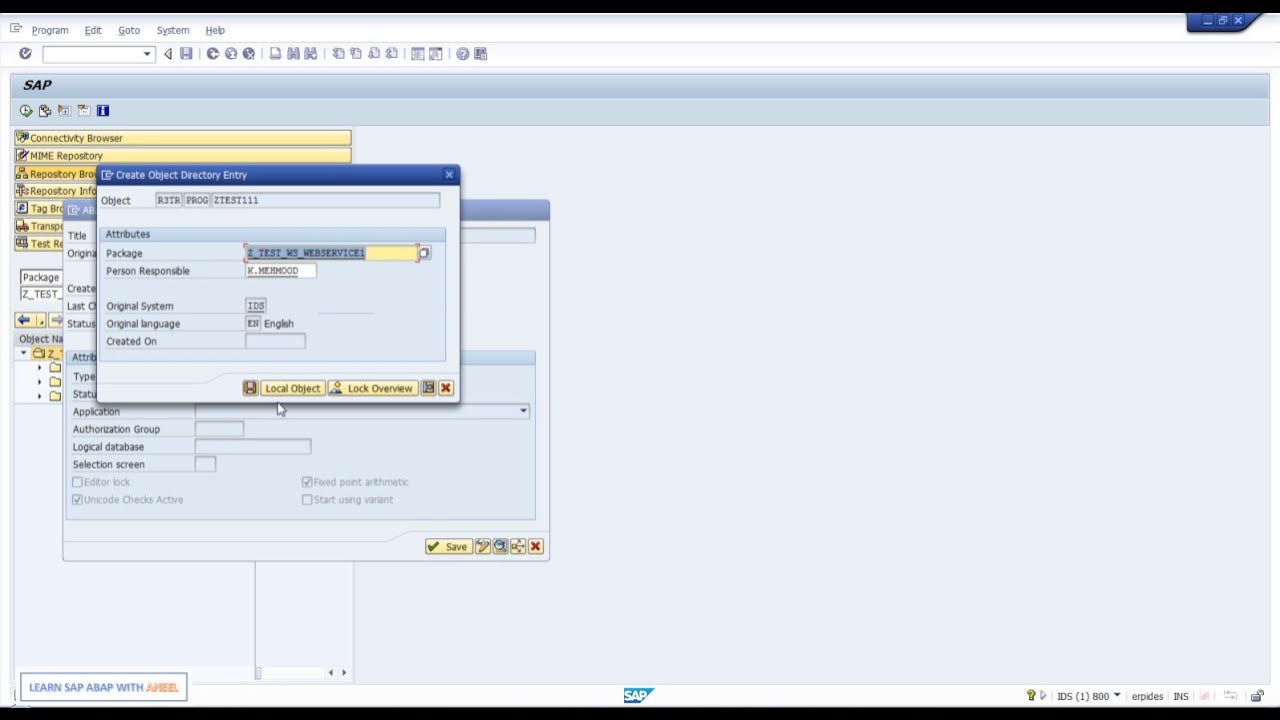Screen dimensions: 1280x720
Task: Open the Goto menu
Action: tap(129, 30)
